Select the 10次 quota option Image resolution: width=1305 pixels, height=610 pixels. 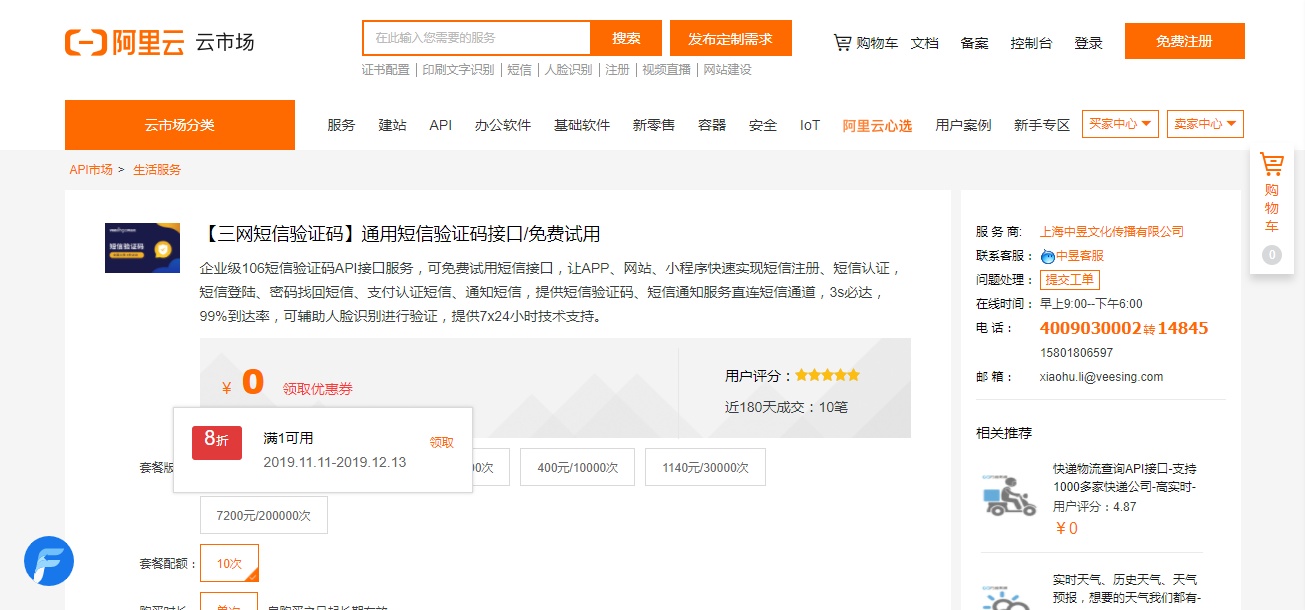pyautogui.click(x=230, y=563)
